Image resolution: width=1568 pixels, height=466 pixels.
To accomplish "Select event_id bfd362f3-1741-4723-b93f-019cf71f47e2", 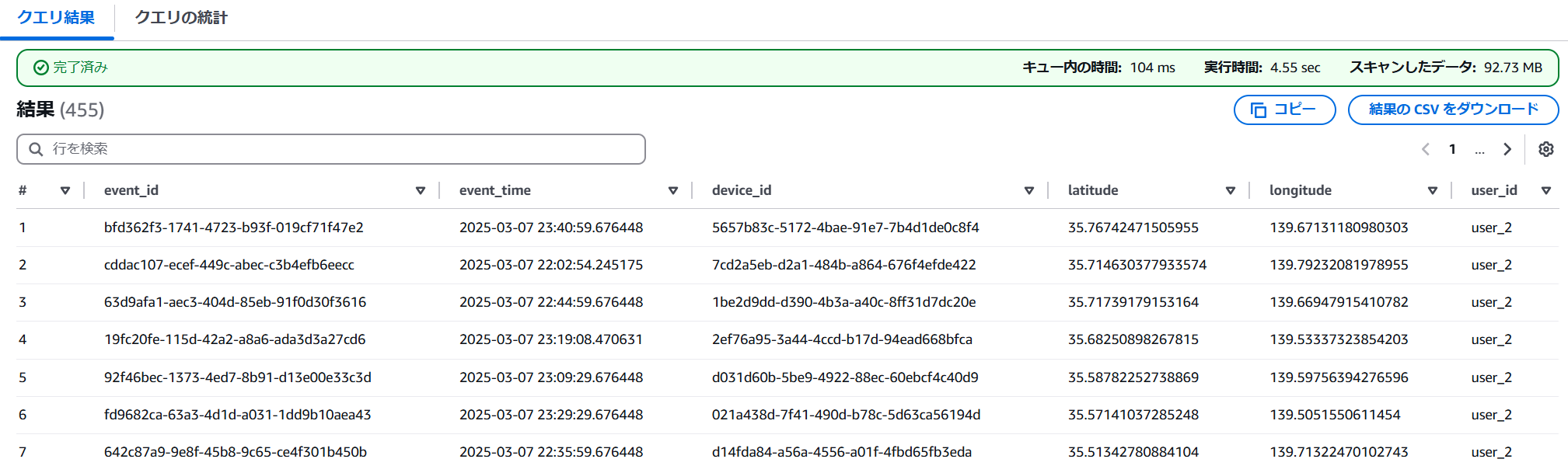I will pos(234,228).
